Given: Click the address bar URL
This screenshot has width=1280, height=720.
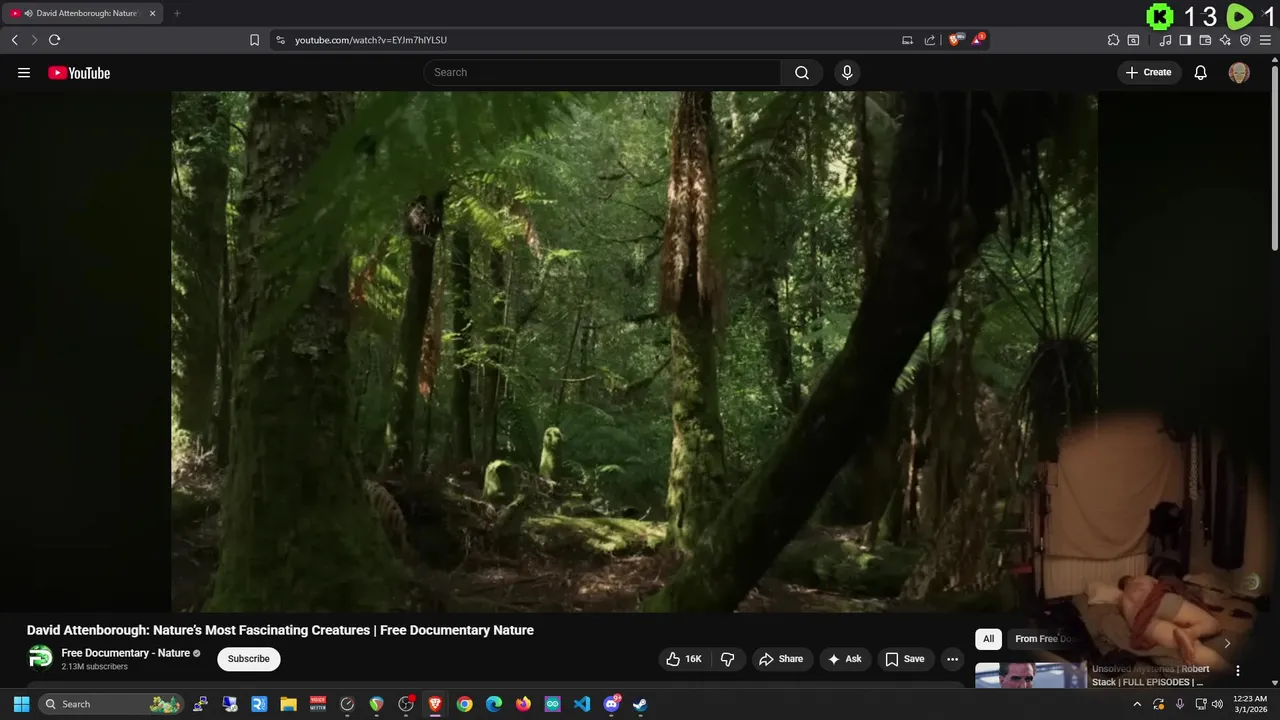Looking at the screenshot, I should coord(371,40).
